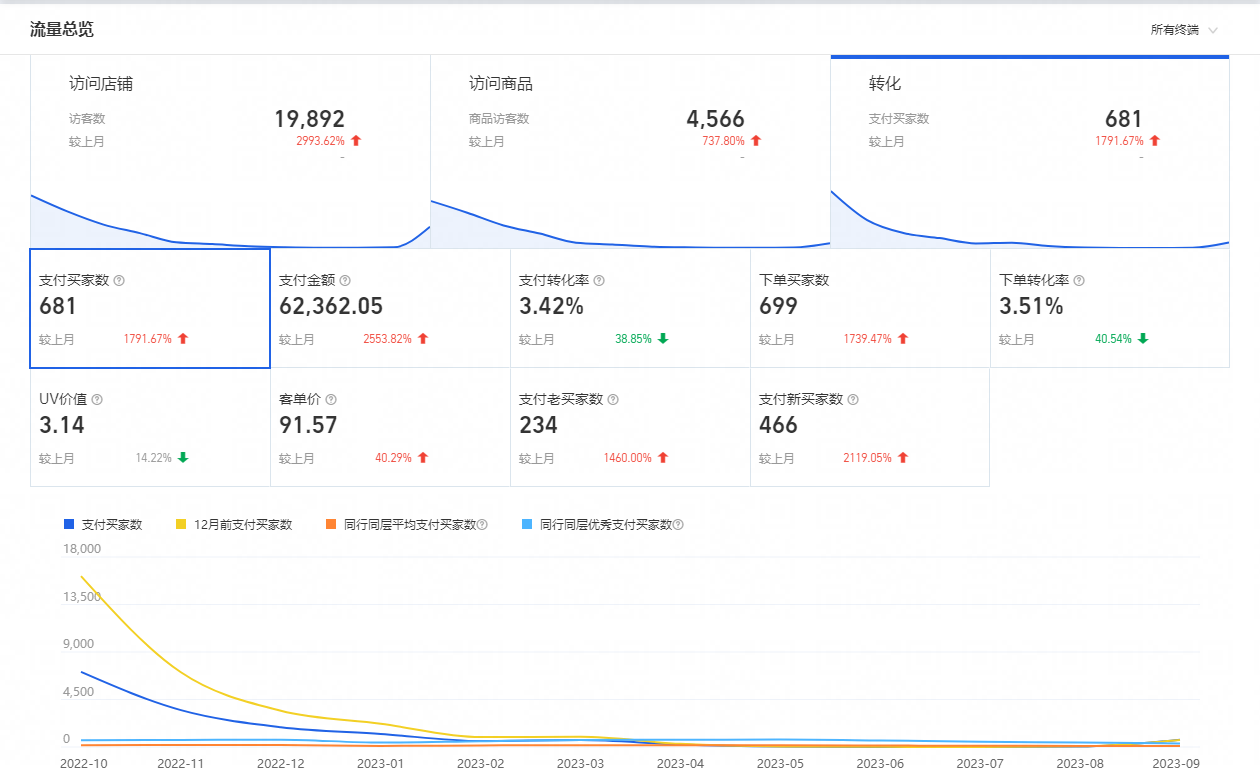1260x776 pixels.
Task: Click help icon beside 客单价
Action: 331,399
